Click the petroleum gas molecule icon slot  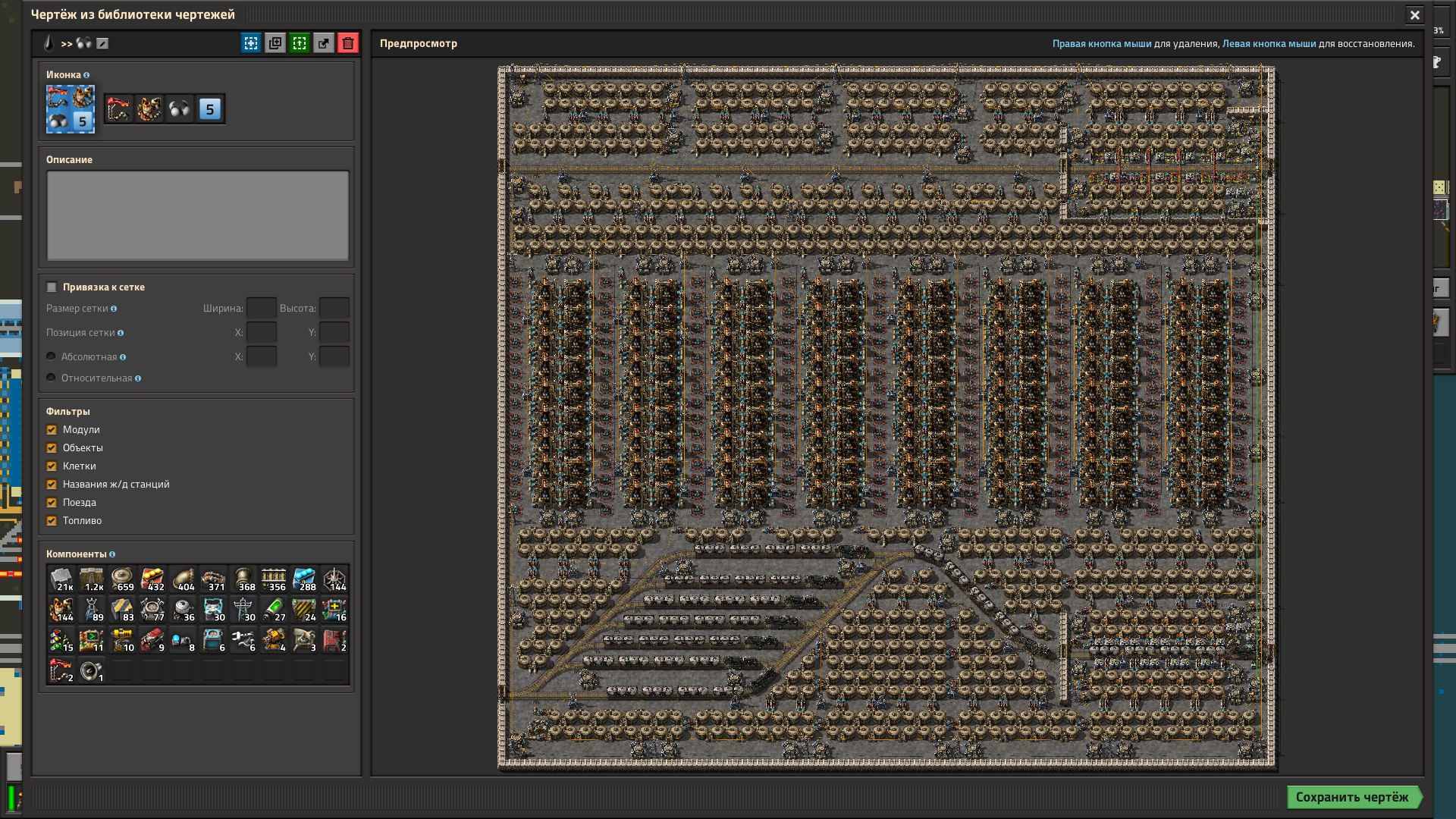pyautogui.click(x=180, y=109)
